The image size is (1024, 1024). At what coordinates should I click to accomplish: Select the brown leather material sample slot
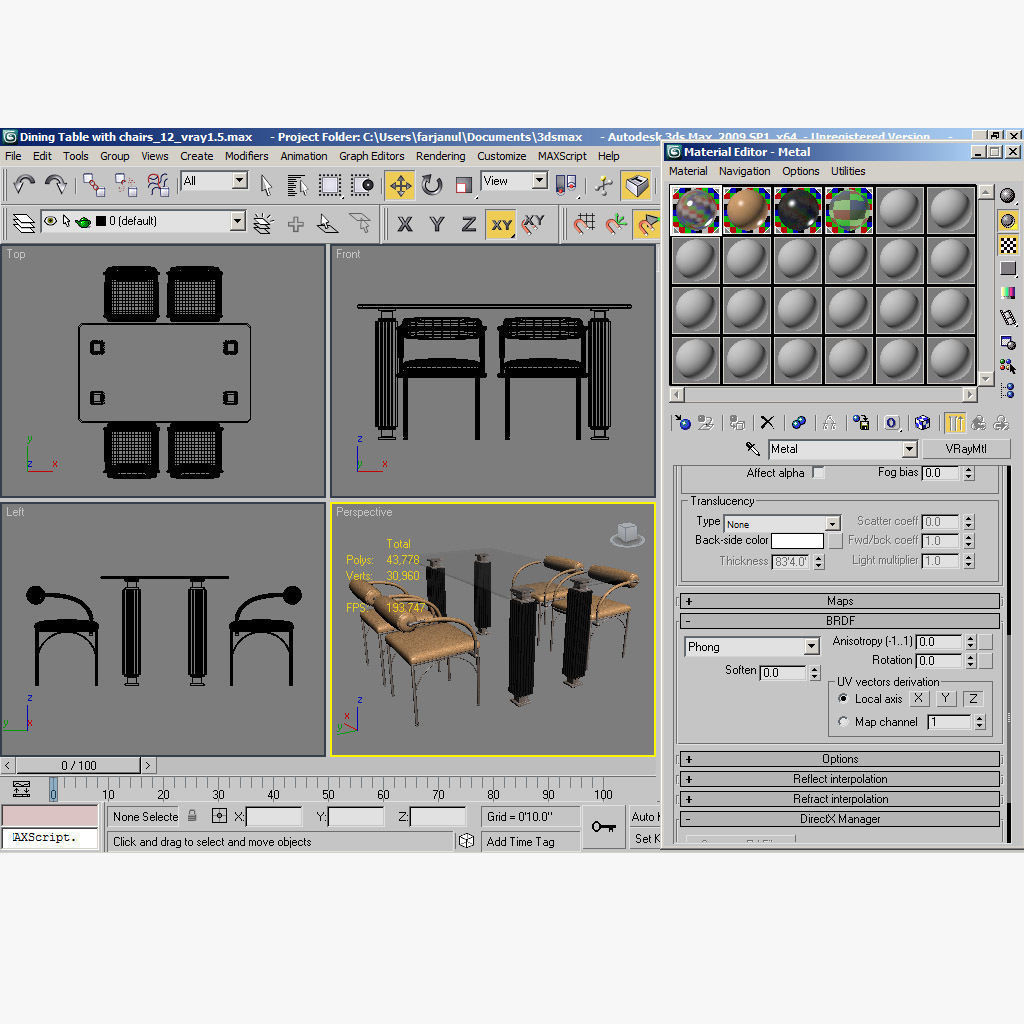pos(746,210)
